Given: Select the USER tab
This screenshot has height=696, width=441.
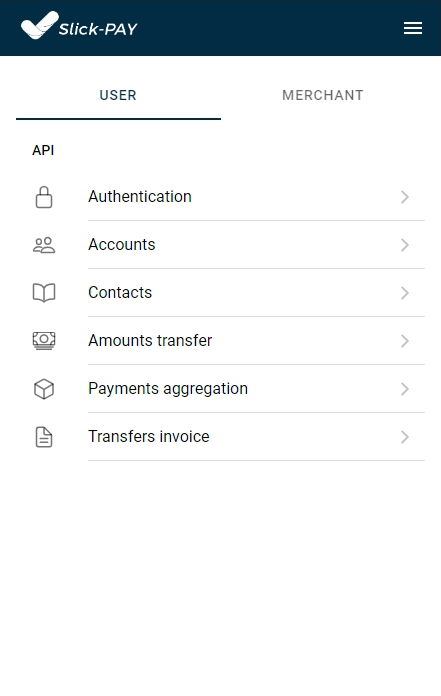Looking at the screenshot, I should click(x=118, y=95).
